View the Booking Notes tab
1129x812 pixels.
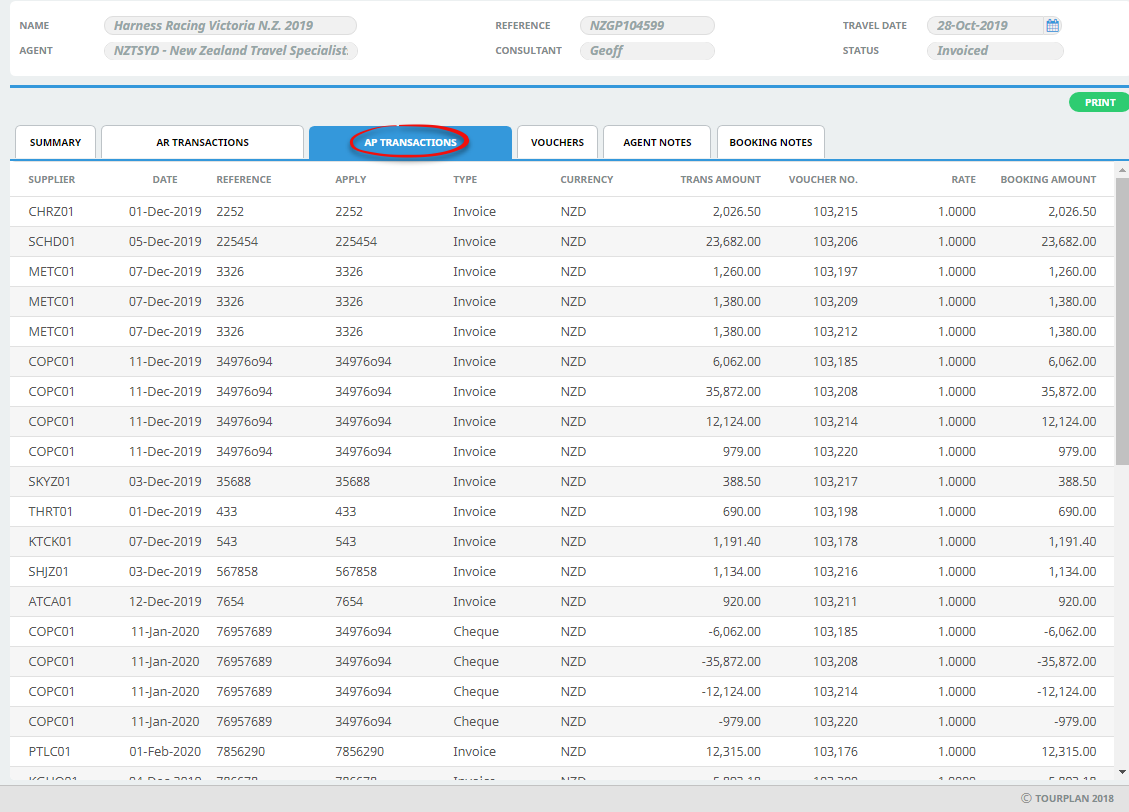pyautogui.click(x=771, y=143)
